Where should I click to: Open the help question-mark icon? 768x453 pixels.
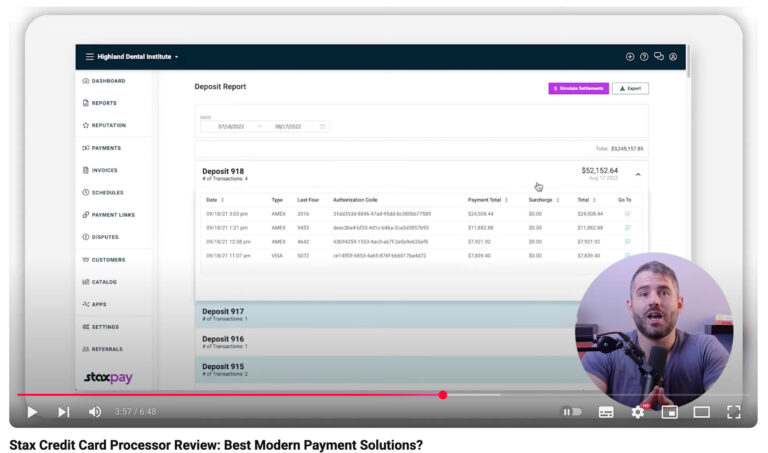click(644, 57)
